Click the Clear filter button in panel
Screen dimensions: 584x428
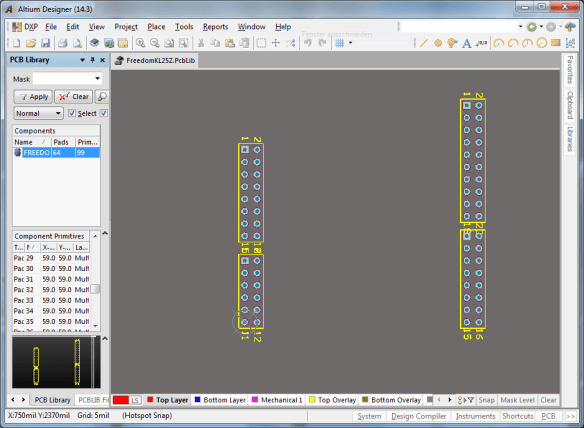point(73,97)
